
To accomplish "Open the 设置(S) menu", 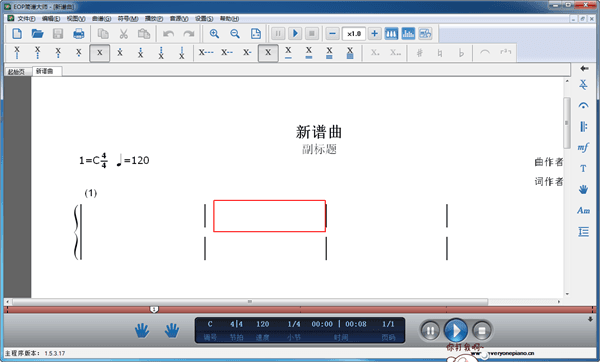I will (204, 18).
